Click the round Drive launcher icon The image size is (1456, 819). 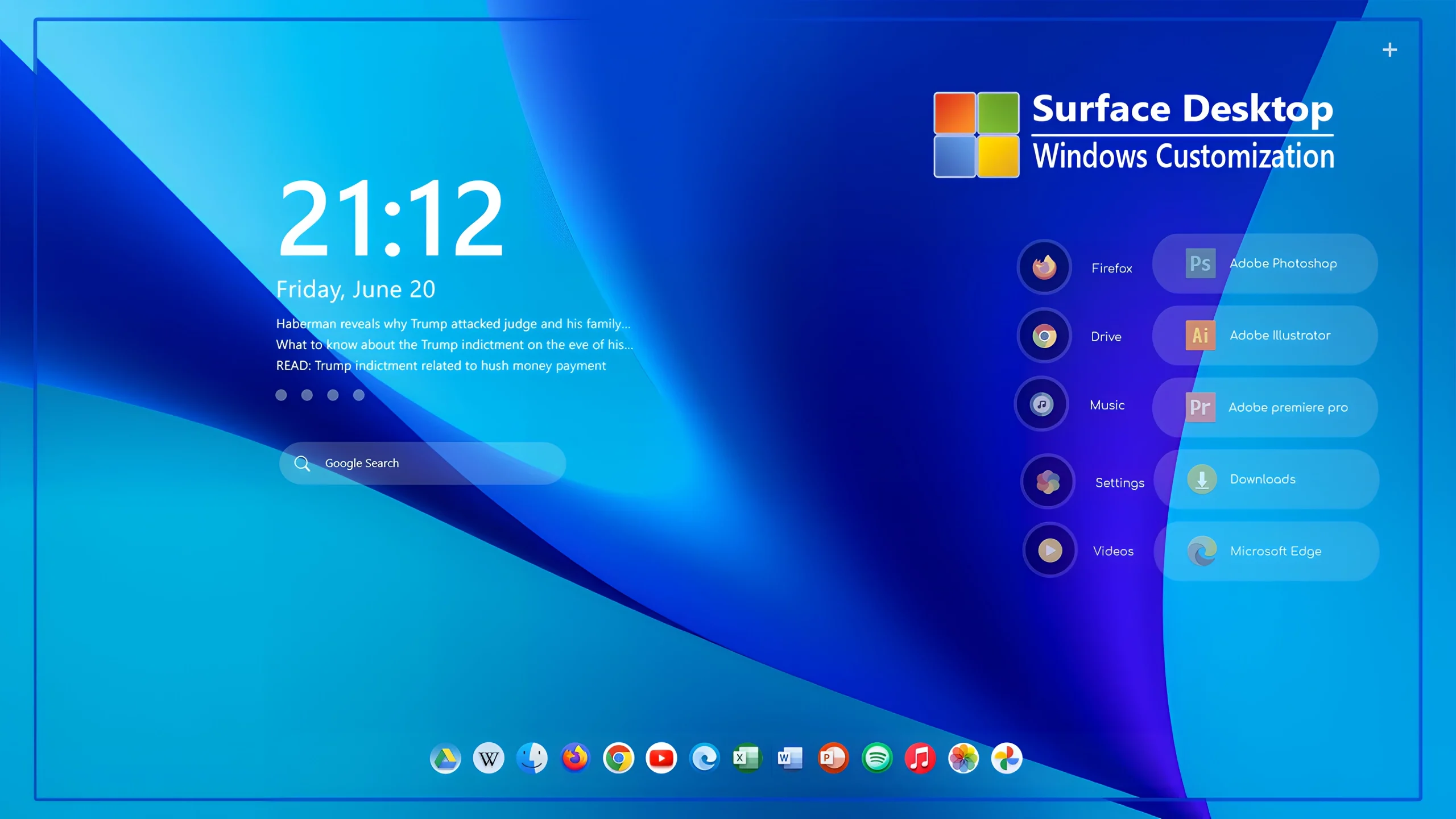pyautogui.click(x=1044, y=336)
